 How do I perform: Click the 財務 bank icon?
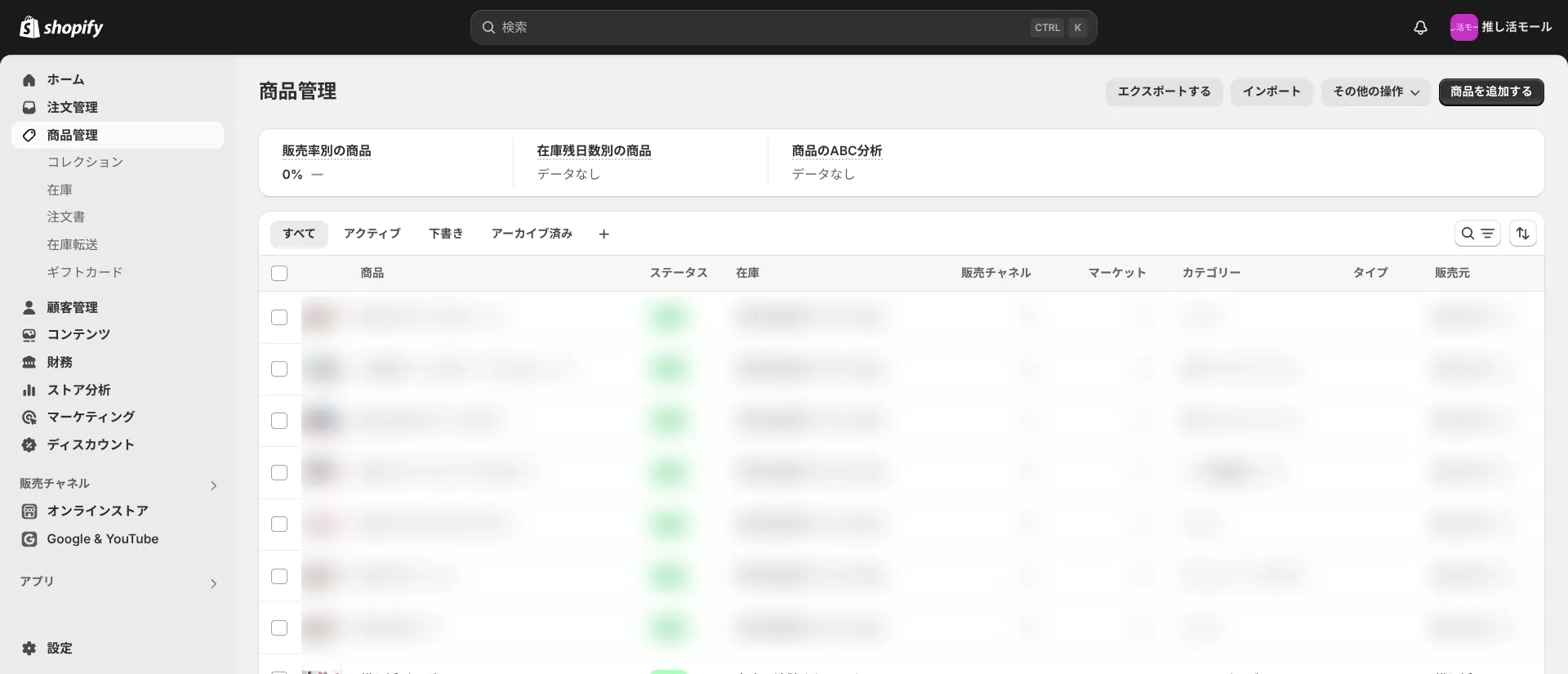[29, 362]
